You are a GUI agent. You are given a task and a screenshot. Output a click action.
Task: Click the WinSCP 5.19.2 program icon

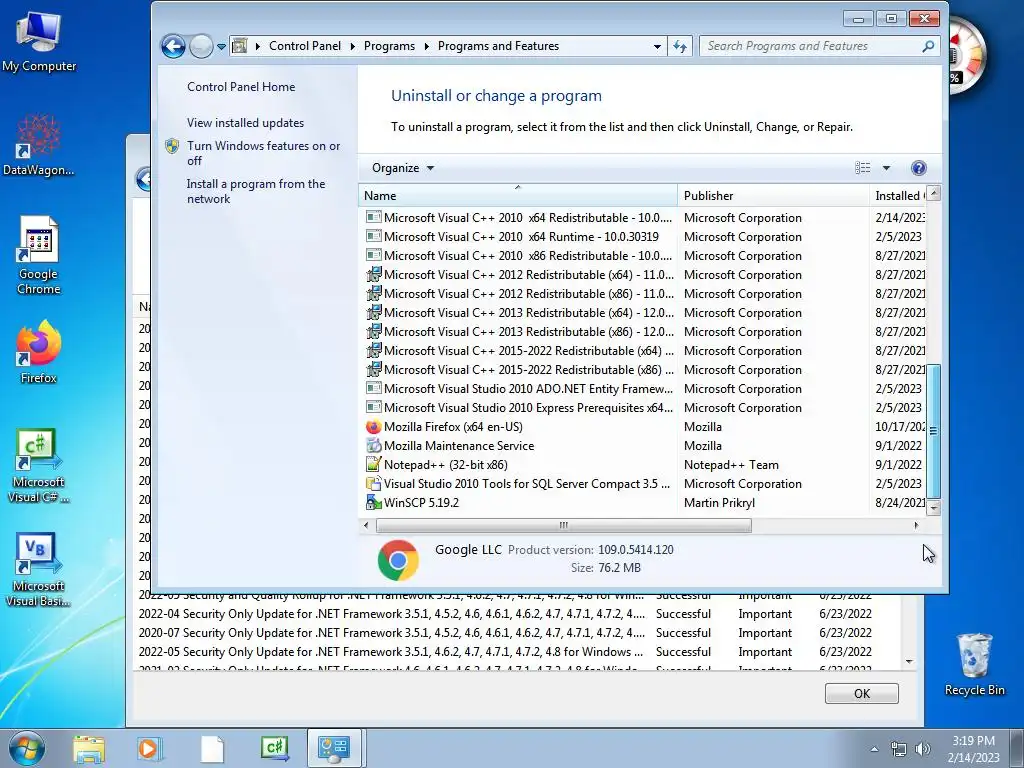(x=374, y=502)
